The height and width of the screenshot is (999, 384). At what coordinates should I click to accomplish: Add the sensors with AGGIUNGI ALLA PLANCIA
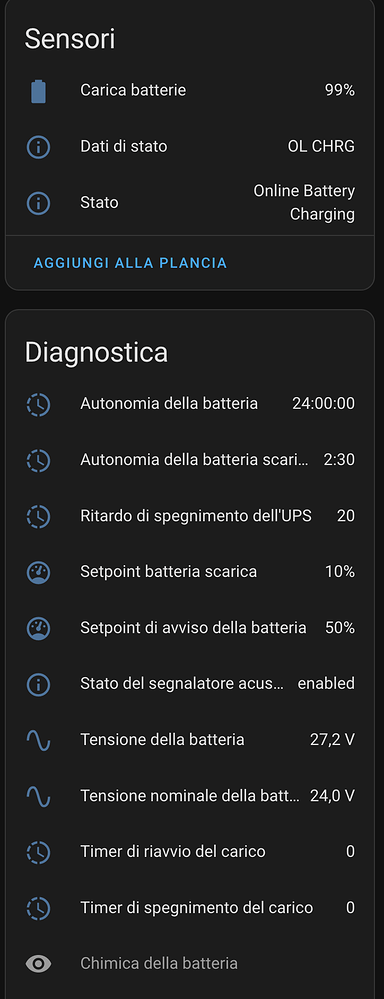[x=130, y=262]
